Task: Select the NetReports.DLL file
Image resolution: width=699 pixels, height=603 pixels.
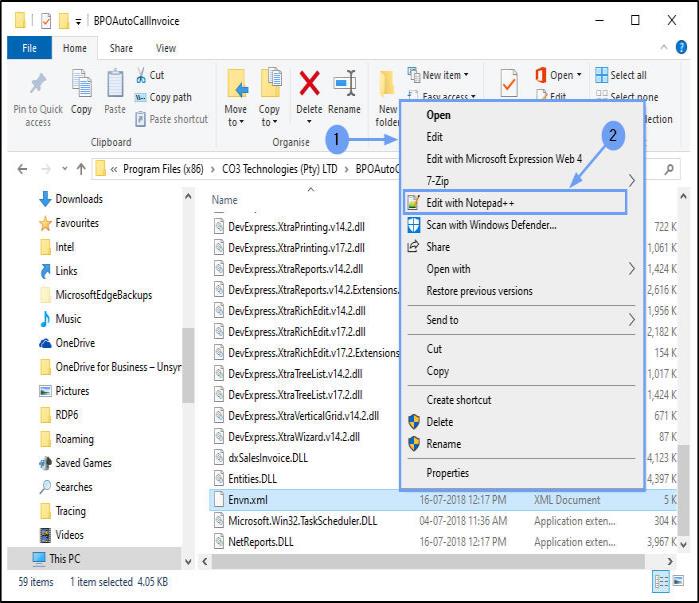Action: (x=261, y=542)
